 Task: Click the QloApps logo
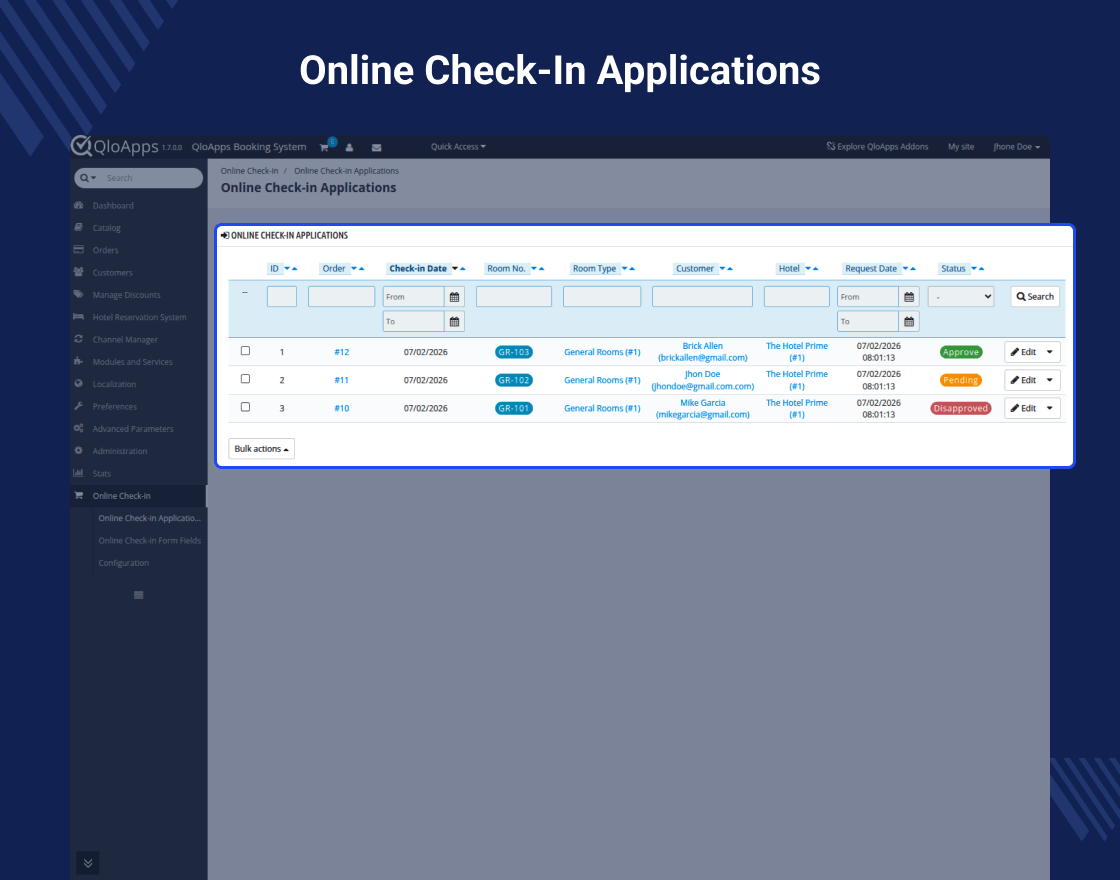click(115, 146)
